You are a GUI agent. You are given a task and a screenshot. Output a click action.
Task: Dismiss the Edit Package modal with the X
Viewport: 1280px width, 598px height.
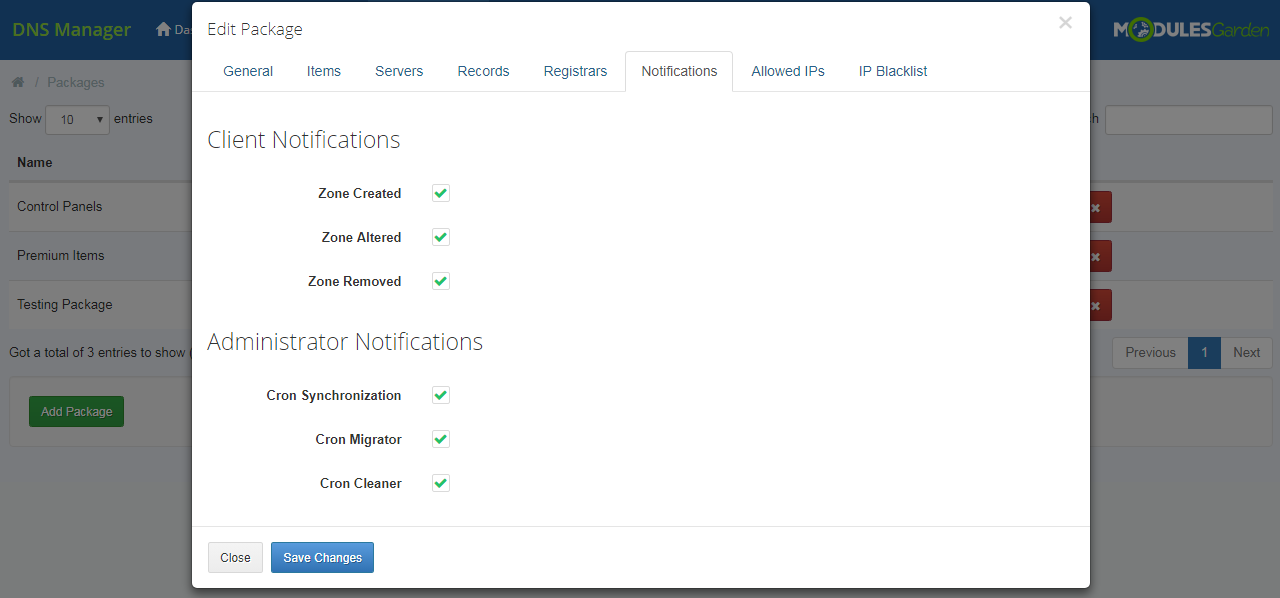click(1064, 23)
